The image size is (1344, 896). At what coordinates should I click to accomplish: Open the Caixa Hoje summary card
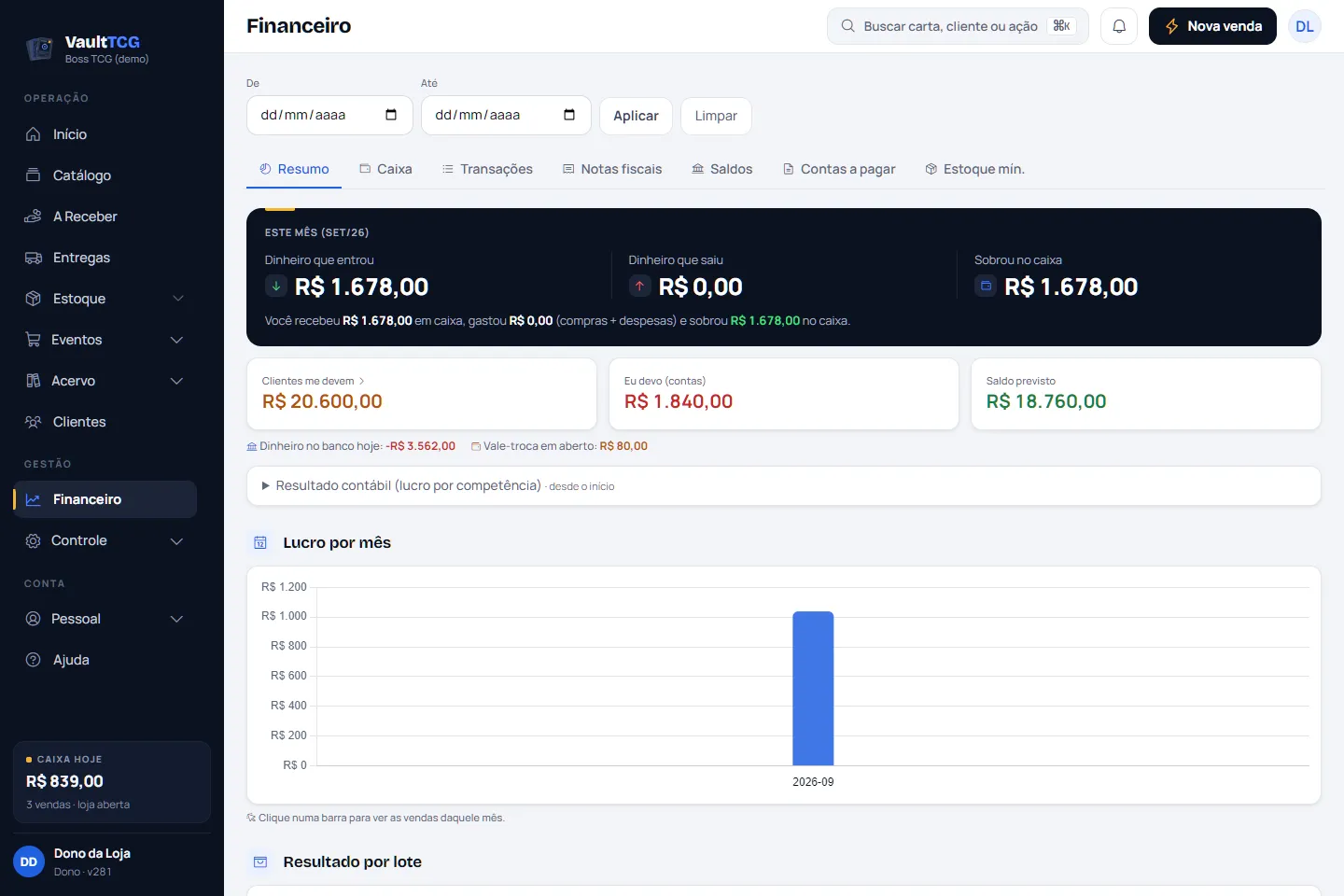pos(112,782)
